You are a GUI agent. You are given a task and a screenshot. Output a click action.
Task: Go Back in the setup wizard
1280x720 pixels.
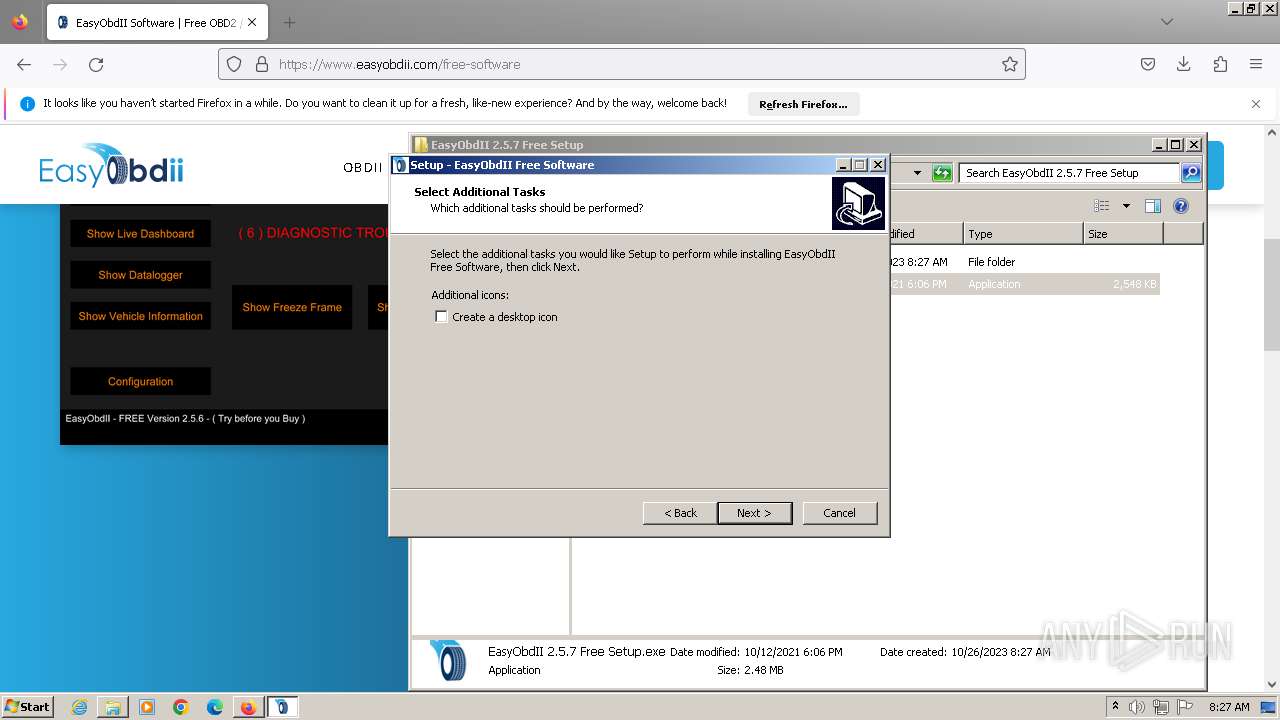tap(680, 513)
